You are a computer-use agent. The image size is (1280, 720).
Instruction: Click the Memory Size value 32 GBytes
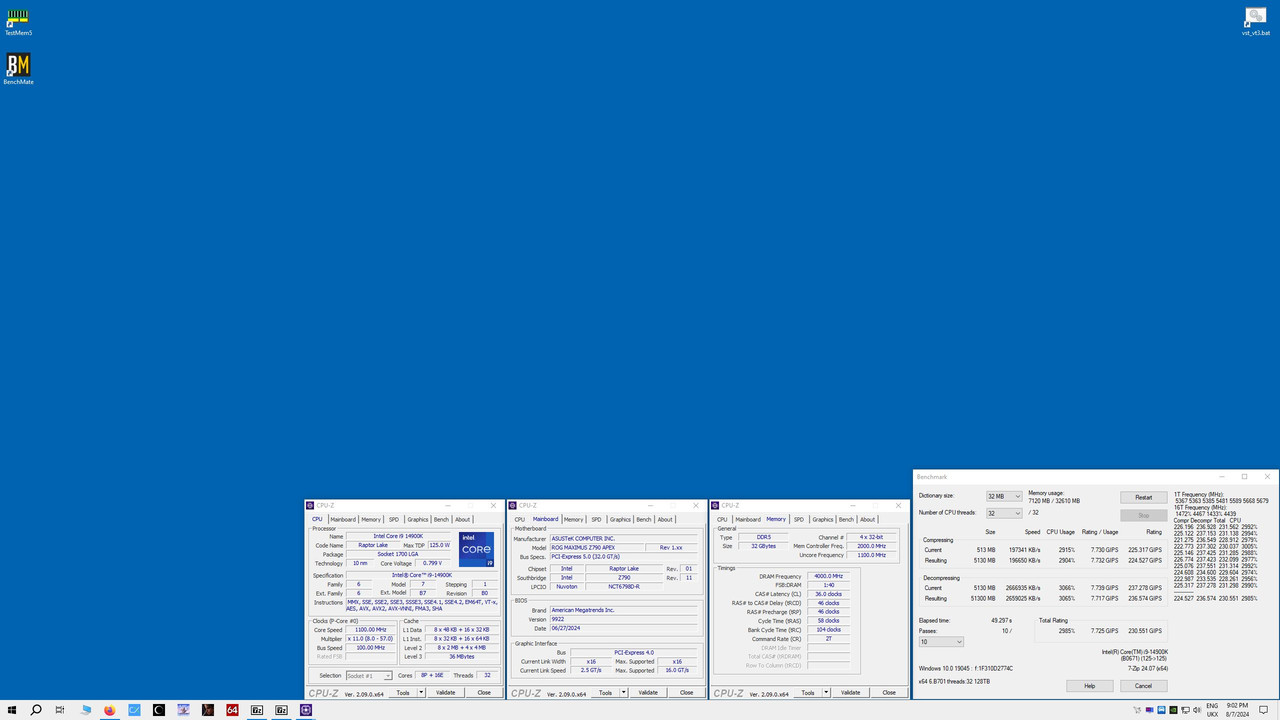[763, 546]
